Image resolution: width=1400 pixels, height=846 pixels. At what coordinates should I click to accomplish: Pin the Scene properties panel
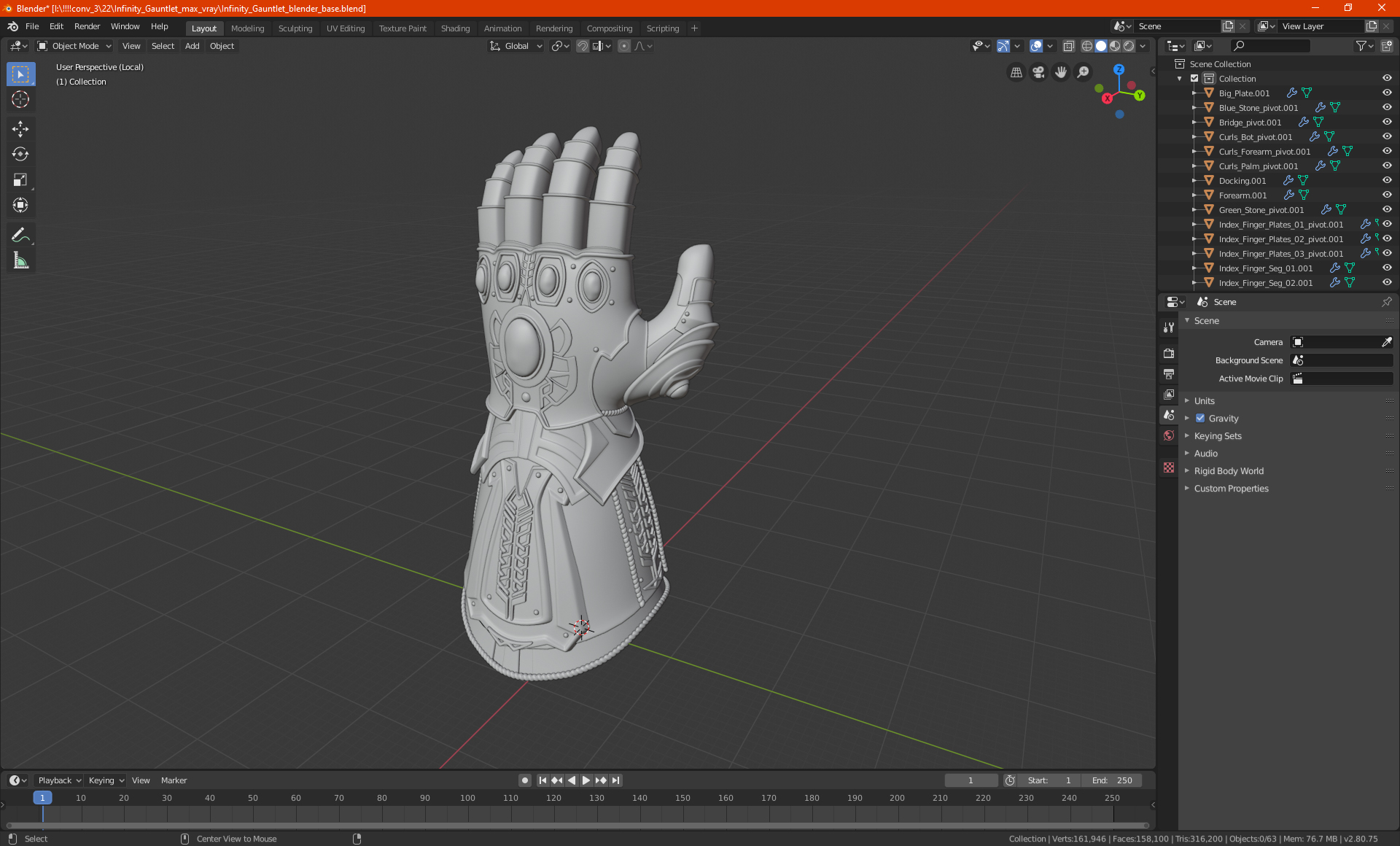coord(1386,302)
